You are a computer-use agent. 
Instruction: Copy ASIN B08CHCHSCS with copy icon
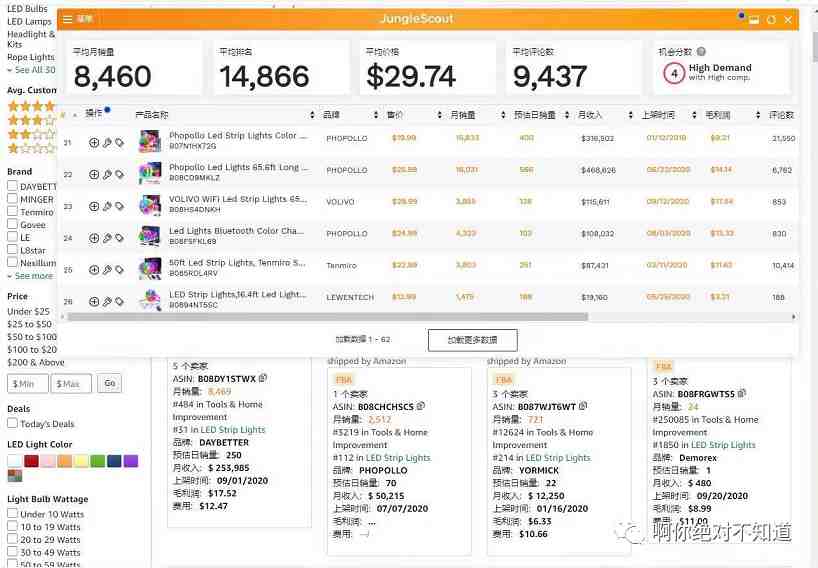tap(420, 405)
